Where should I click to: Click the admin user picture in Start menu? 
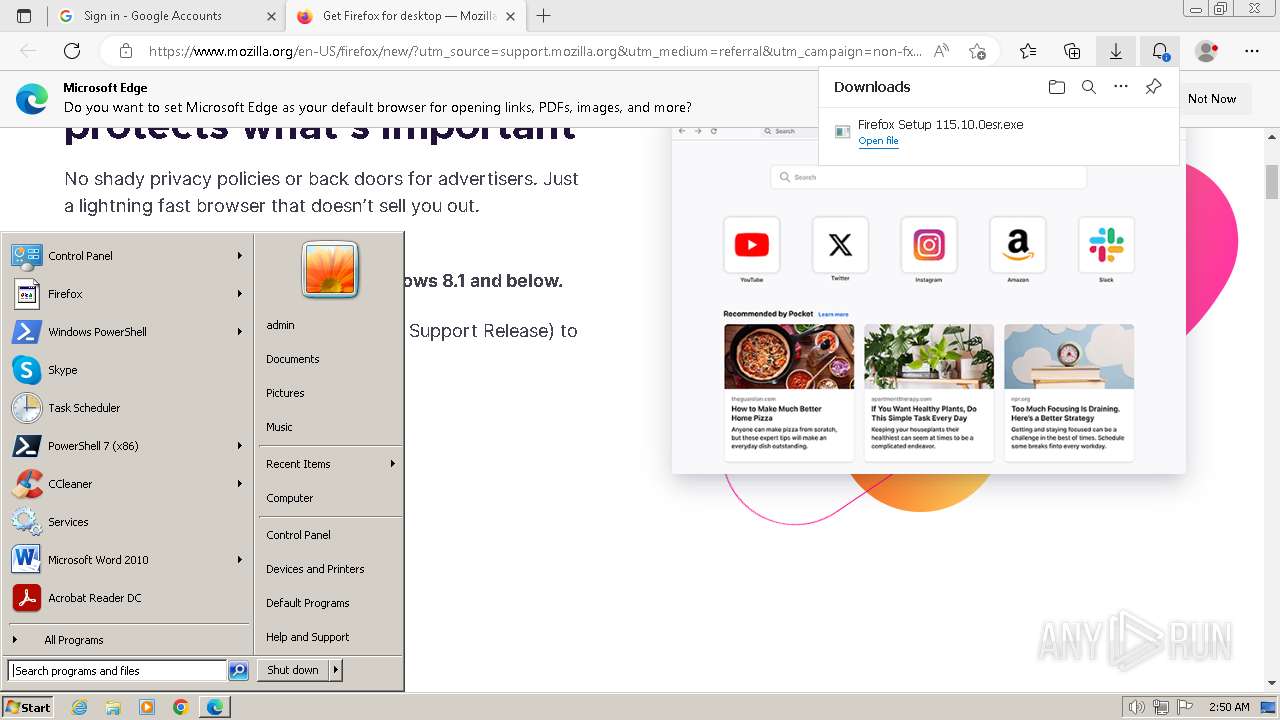(x=330, y=270)
